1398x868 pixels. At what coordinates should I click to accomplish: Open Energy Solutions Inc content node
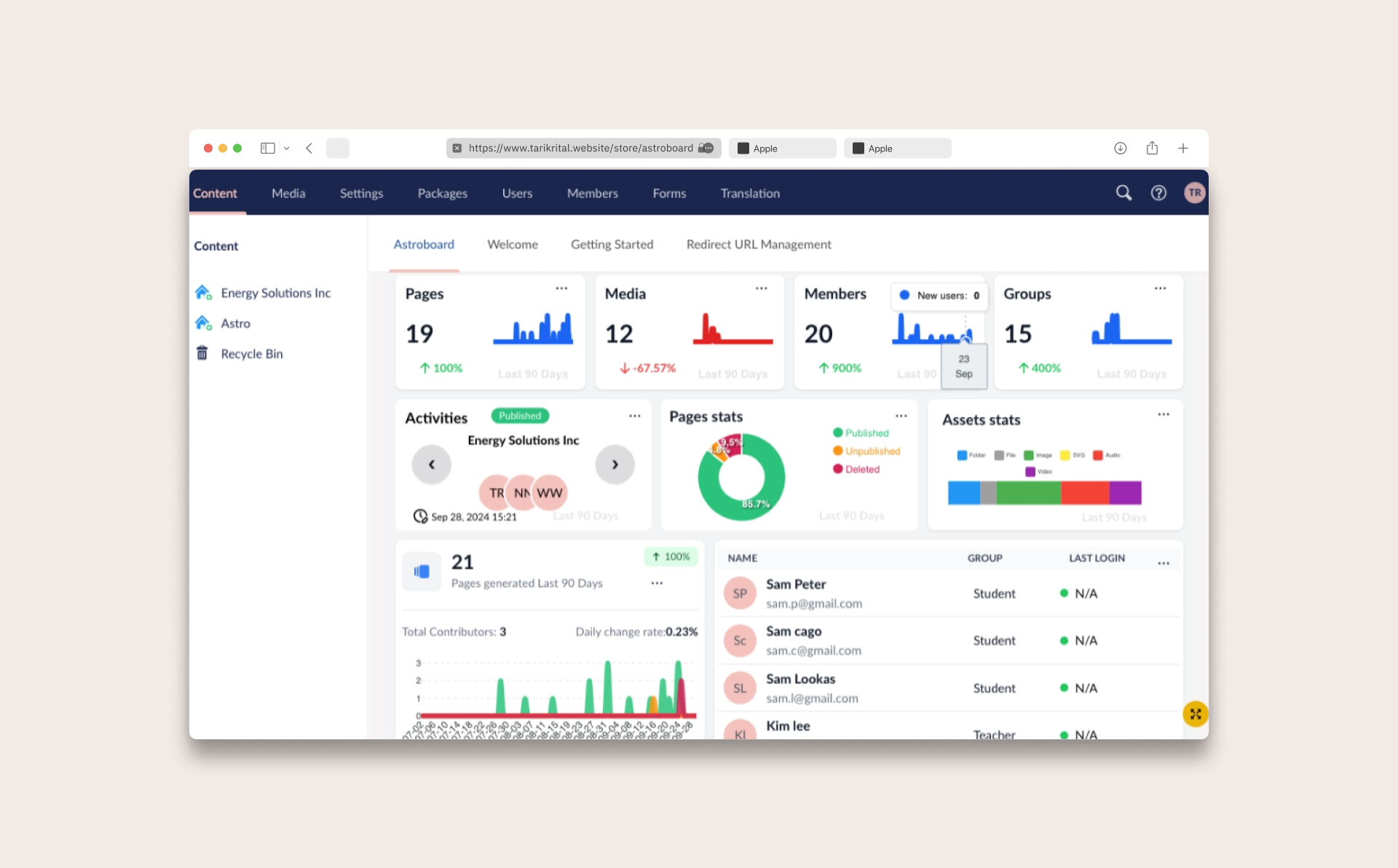click(275, 293)
